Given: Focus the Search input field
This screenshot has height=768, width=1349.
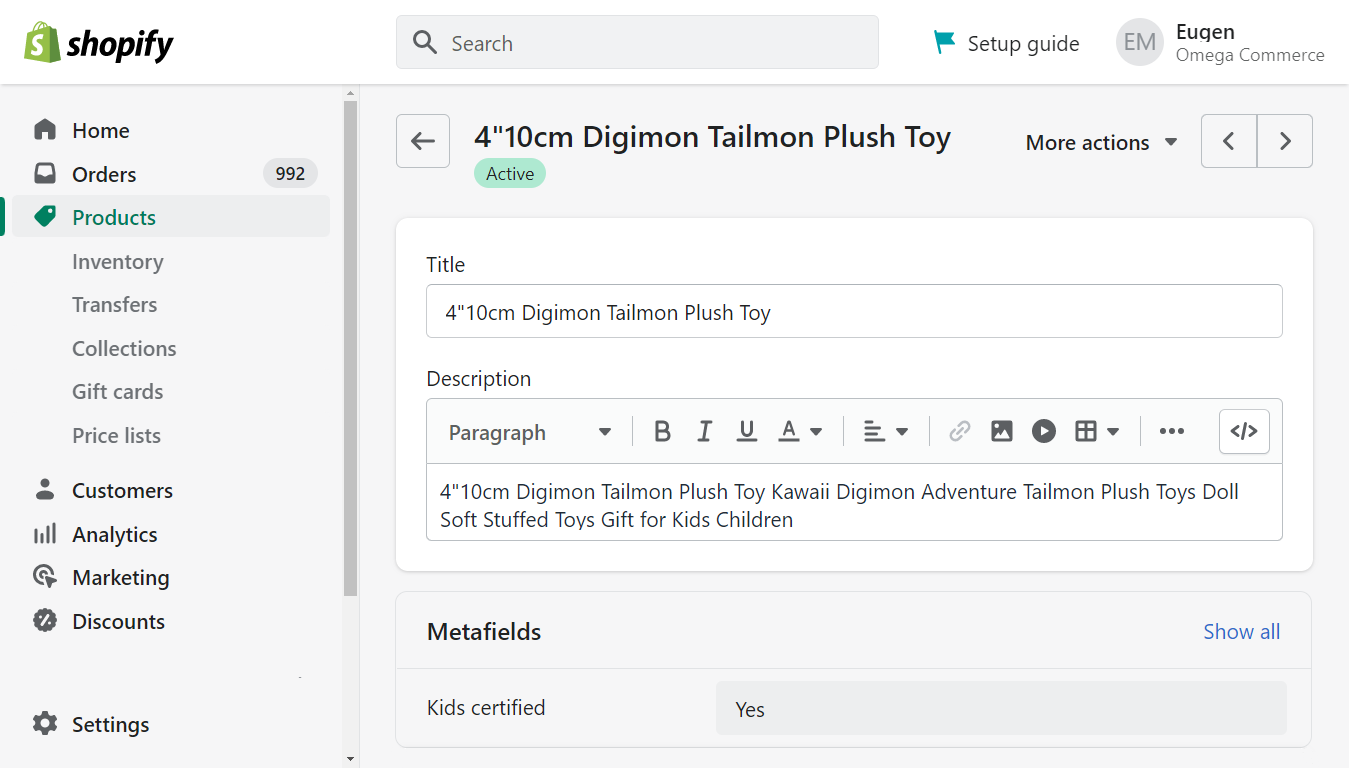Looking at the screenshot, I should 637,42.
